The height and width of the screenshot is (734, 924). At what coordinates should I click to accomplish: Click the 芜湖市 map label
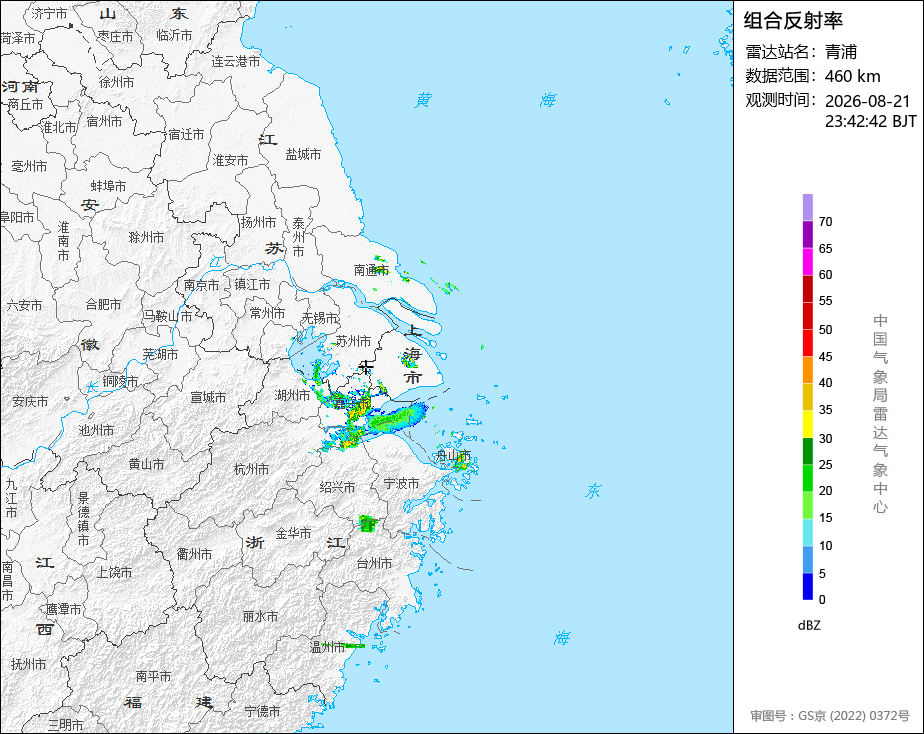160,354
